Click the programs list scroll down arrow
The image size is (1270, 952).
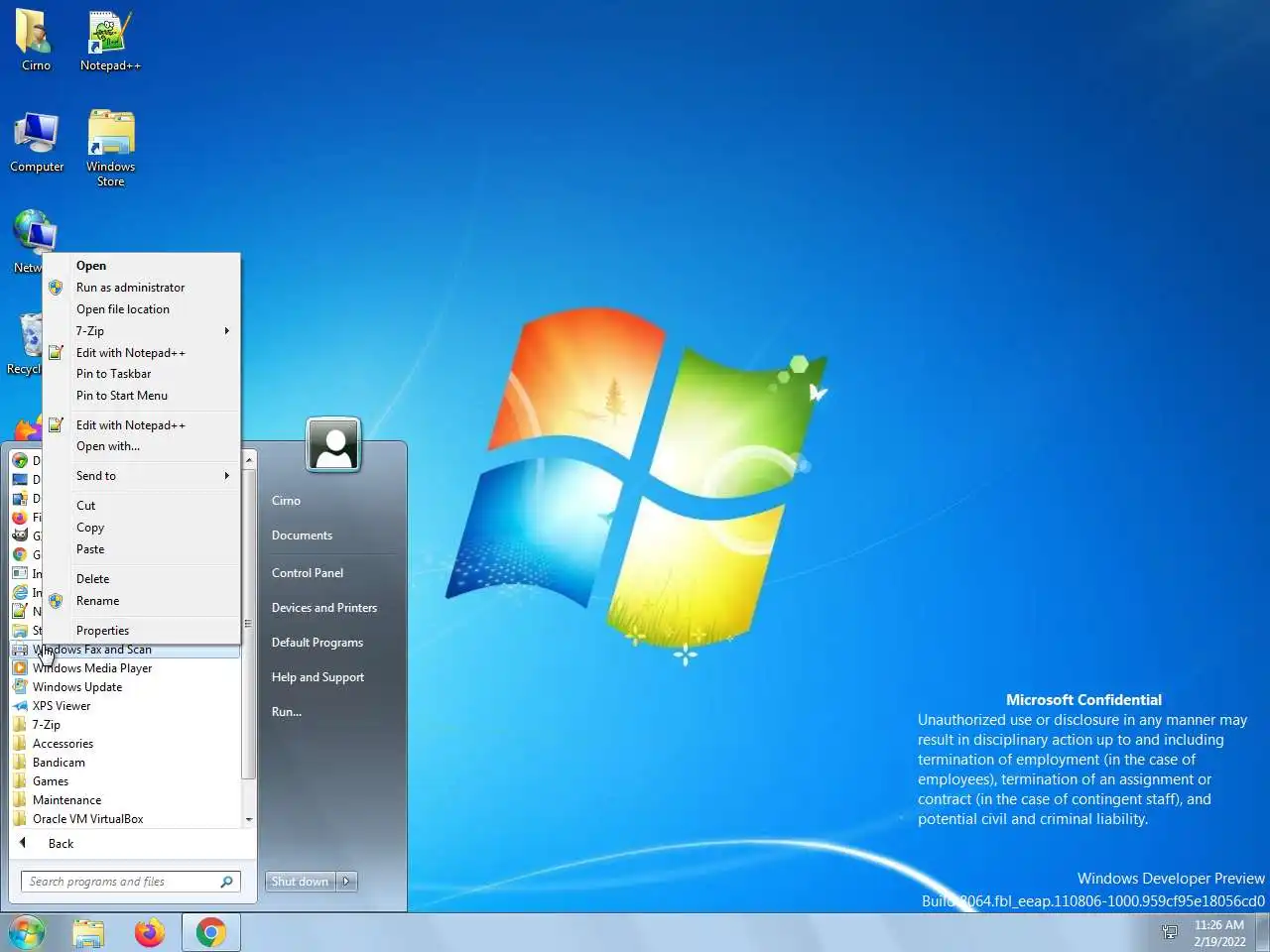pos(248,820)
